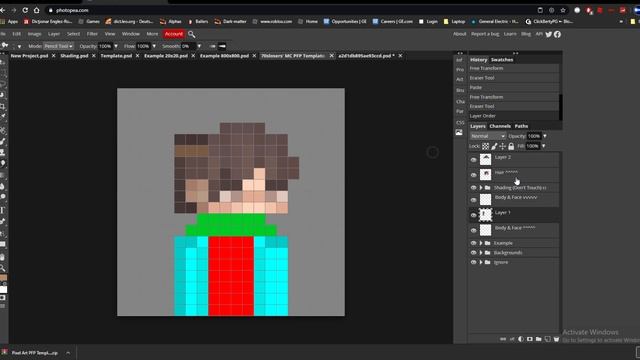Click the new folder icon in layers footer
640x360 pixels.
coord(538,339)
